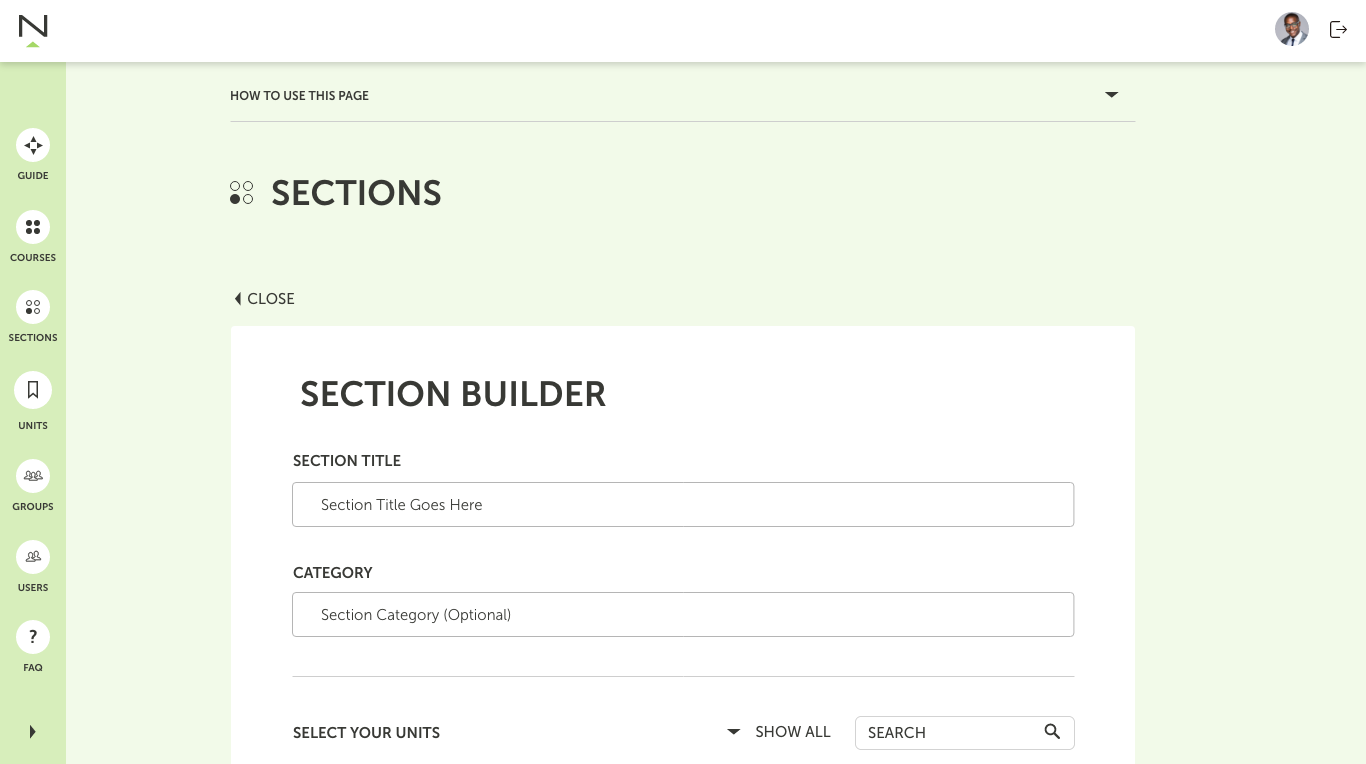Click the Search units field
Screen dimensions: 1366x764
click(x=965, y=733)
